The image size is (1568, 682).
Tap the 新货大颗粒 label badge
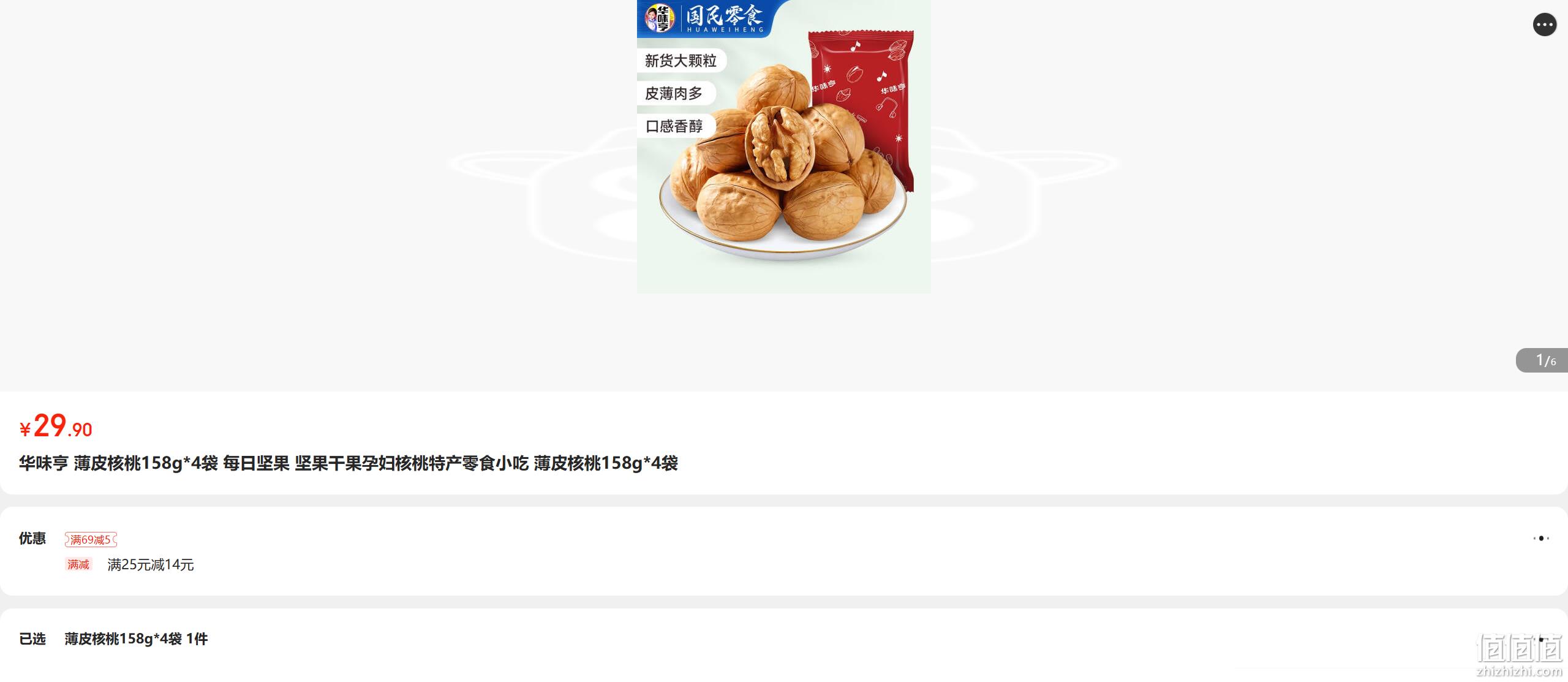pos(680,61)
